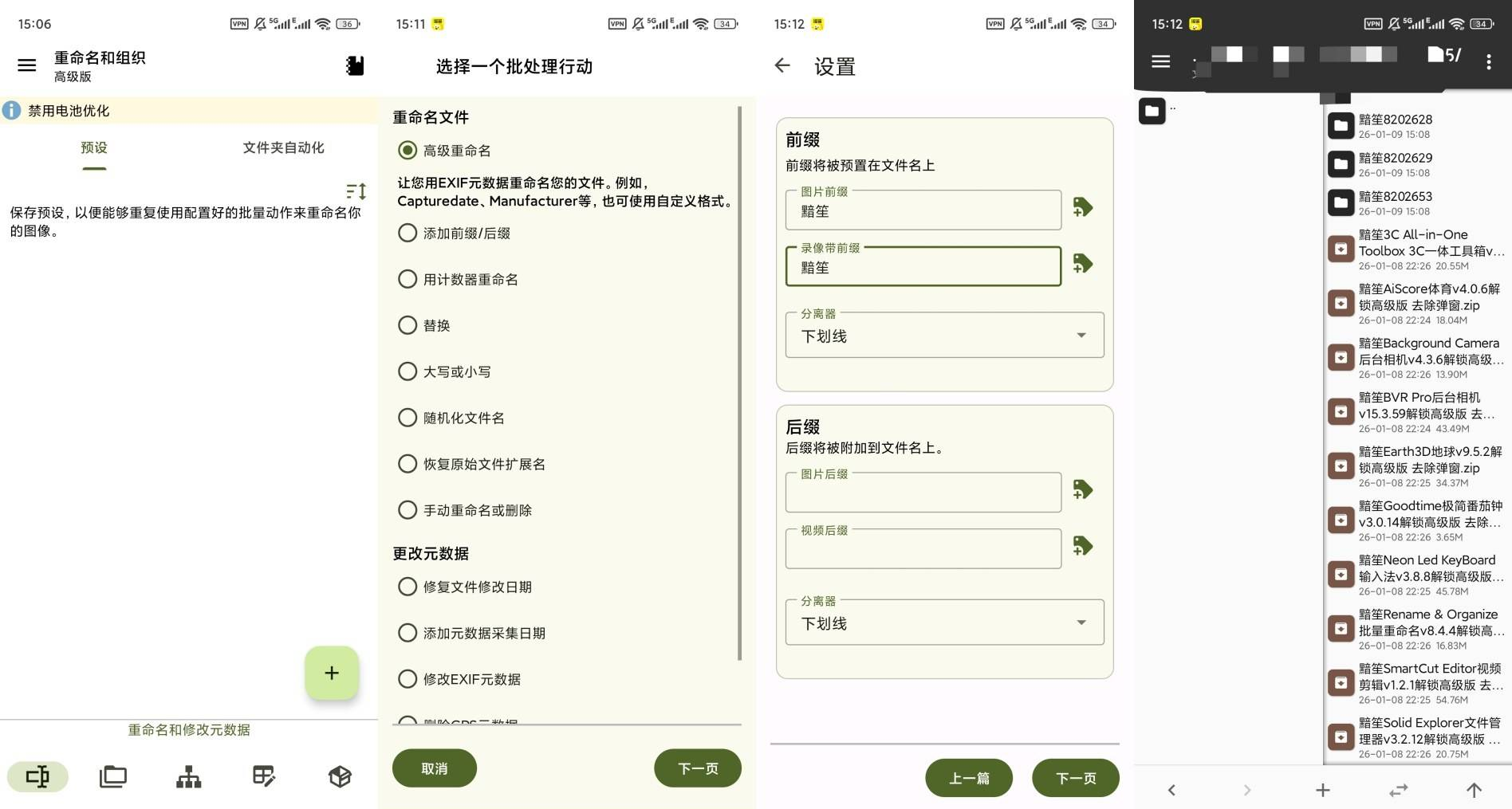Image resolution: width=1512 pixels, height=809 pixels.
Task: Tap the parent folder icon labeled '..'
Action: 1152,111
